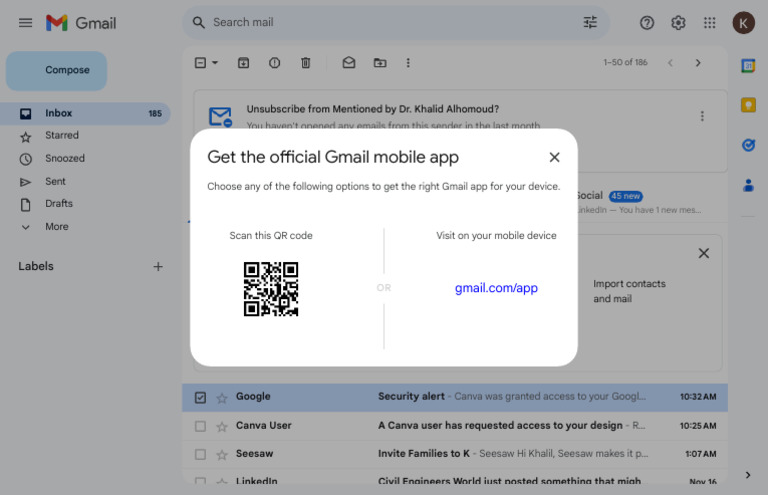This screenshot has height=495, width=768.
Task: Toggle the select-all checkbox
Action: 200,63
